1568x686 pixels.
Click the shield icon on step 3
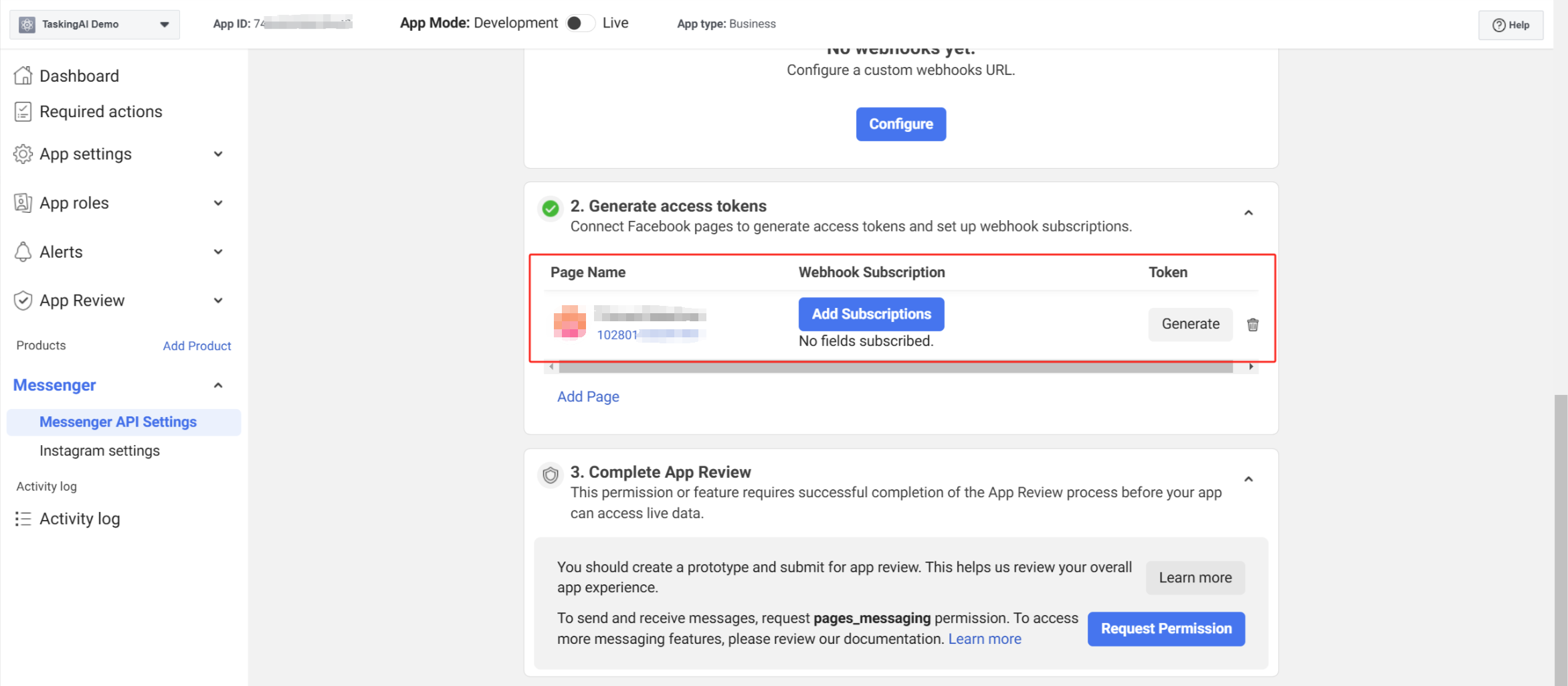(x=551, y=475)
